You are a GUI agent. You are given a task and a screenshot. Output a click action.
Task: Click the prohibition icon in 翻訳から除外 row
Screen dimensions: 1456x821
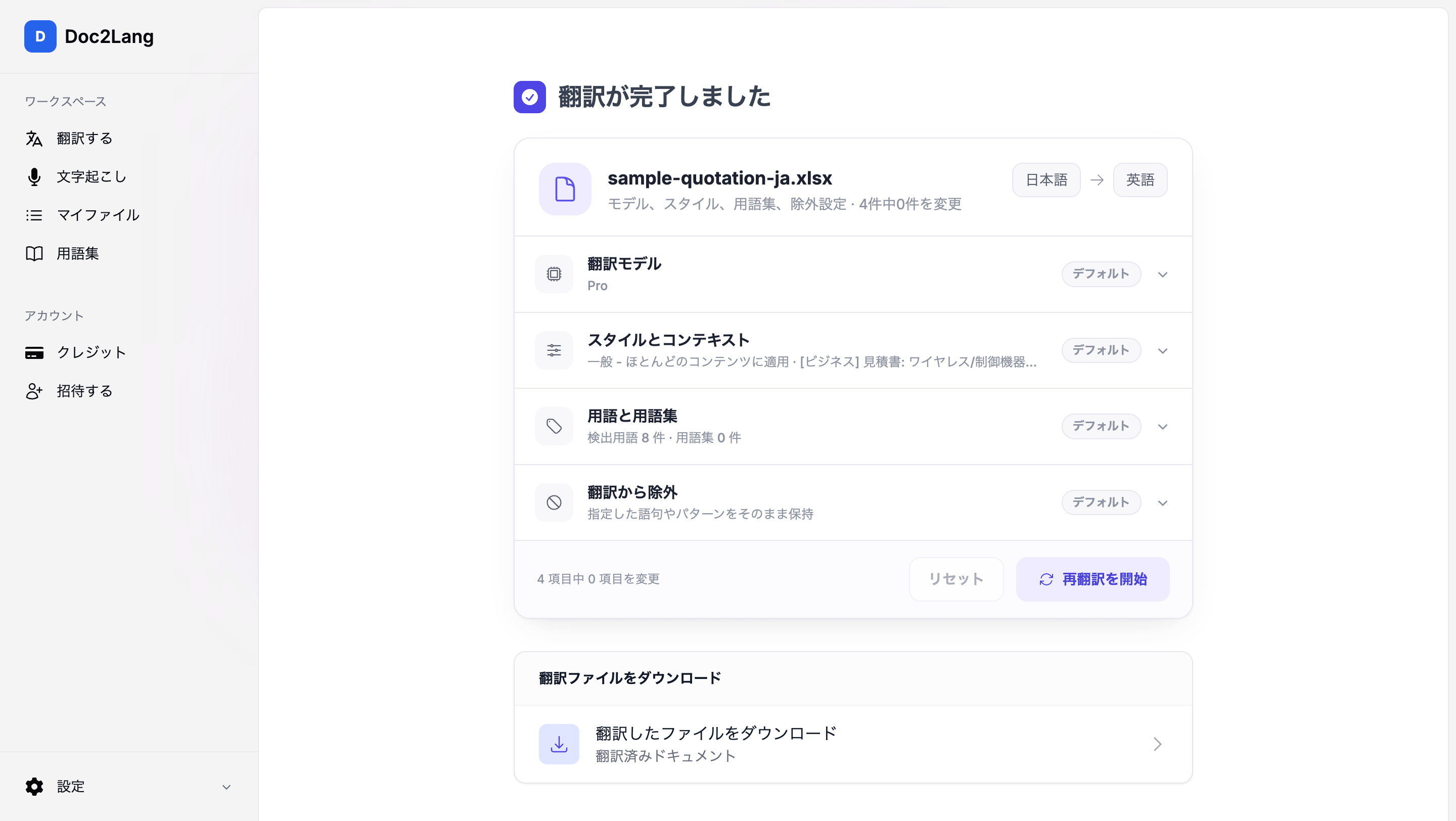pyautogui.click(x=554, y=503)
